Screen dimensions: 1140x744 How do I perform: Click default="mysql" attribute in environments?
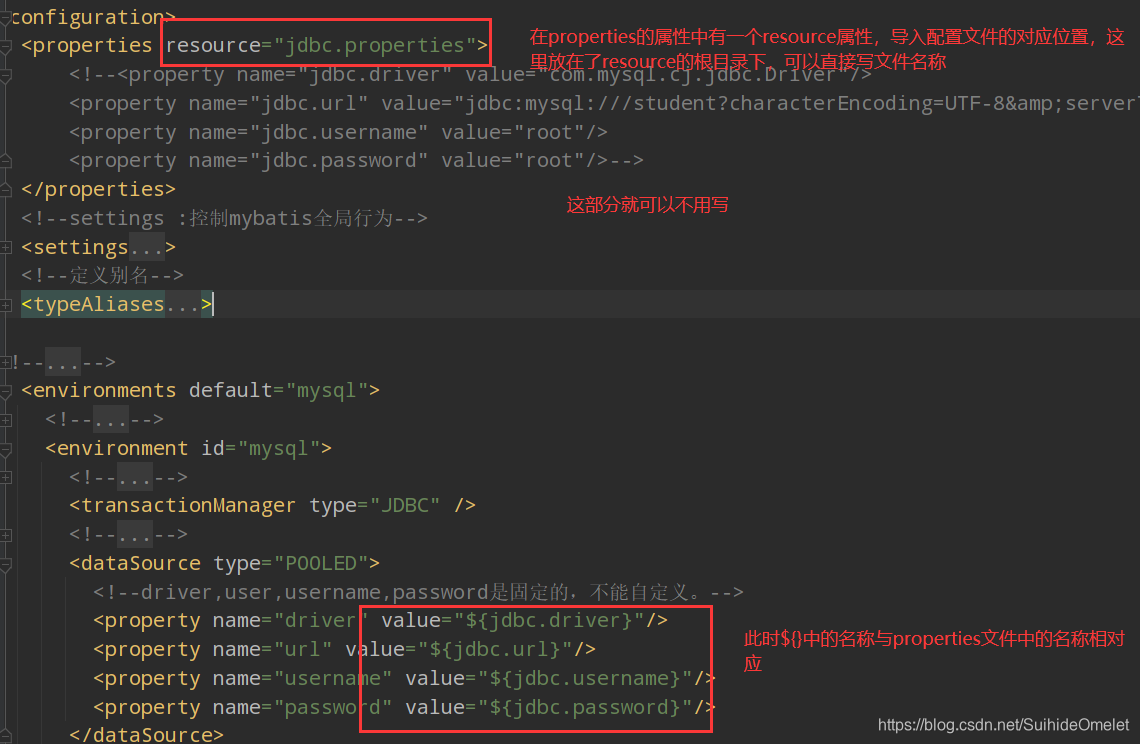coord(278,391)
